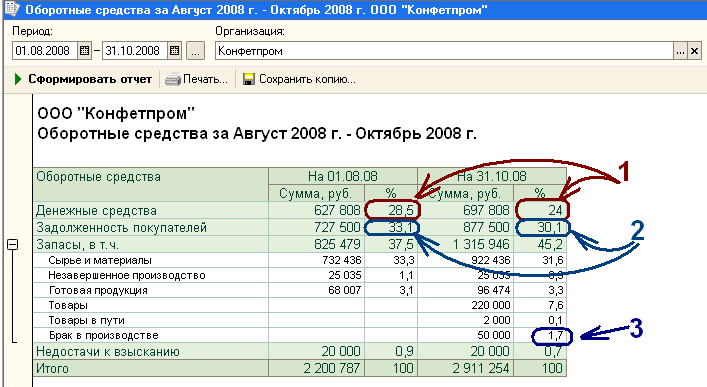Select the Товары row label
Image resolution: width=707 pixels, height=387 pixels.
point(68,305)
